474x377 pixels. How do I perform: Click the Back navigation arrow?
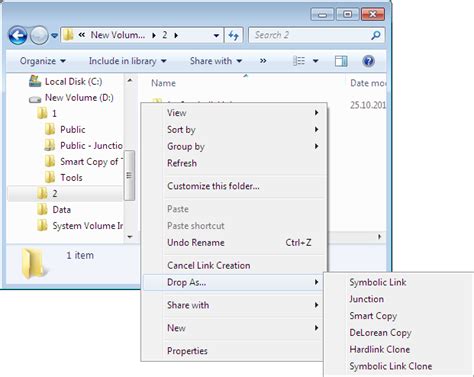pyautogui.click(x=18, y=35)
